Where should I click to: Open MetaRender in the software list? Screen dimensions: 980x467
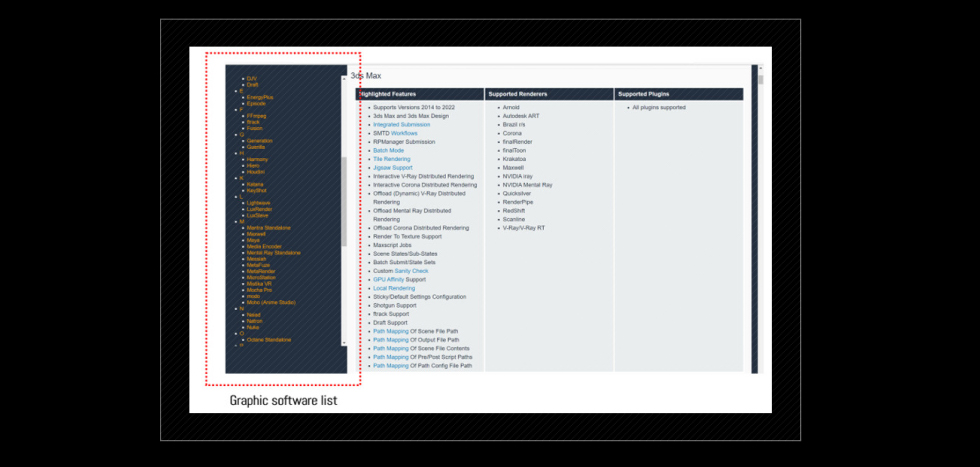click(261, 271)
